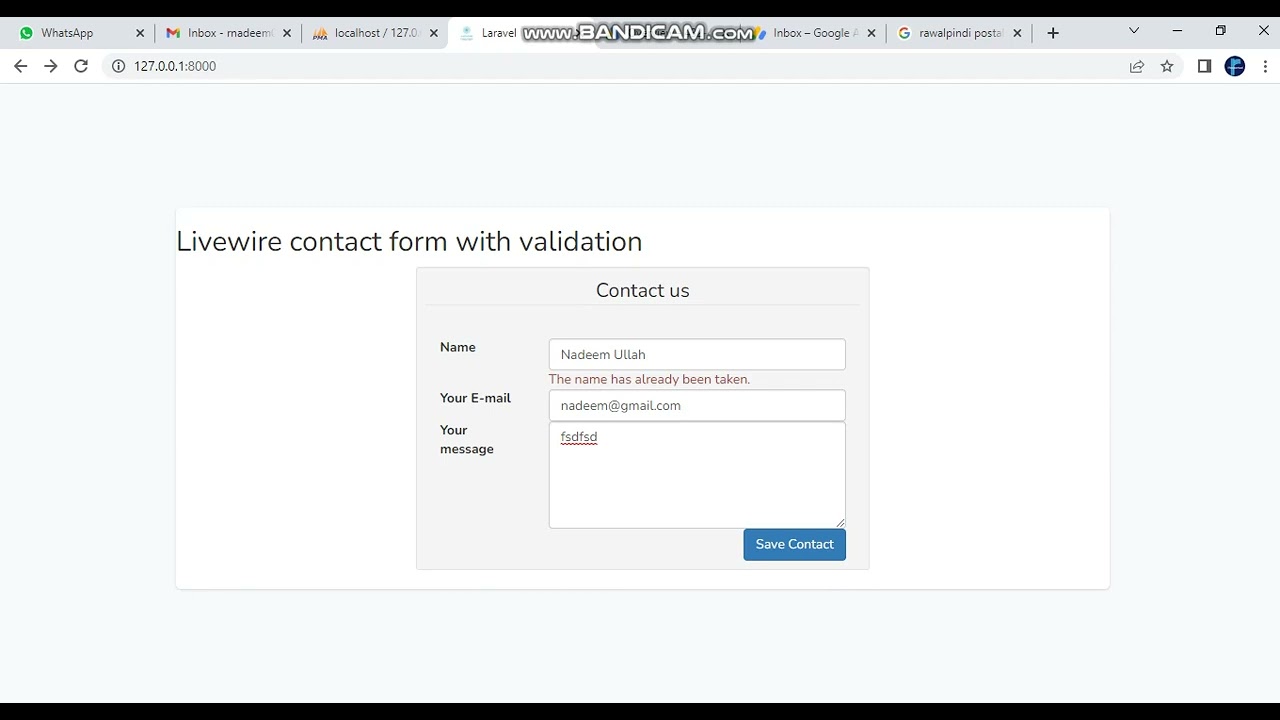Screen dimensions: 1280x720
Task: Close the rawalpindi postal tab
Action: coord(1018,33)
